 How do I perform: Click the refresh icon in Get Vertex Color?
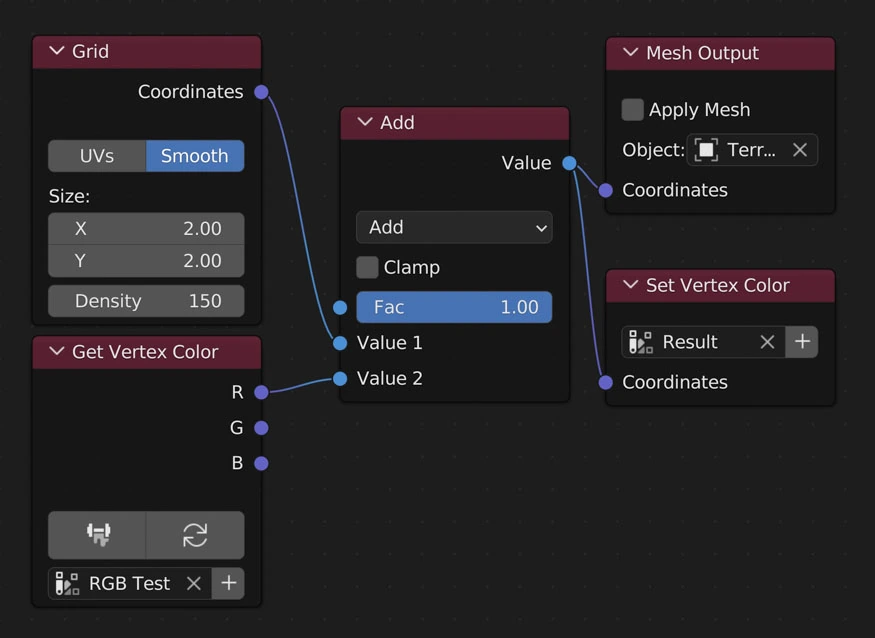point(195,535)
